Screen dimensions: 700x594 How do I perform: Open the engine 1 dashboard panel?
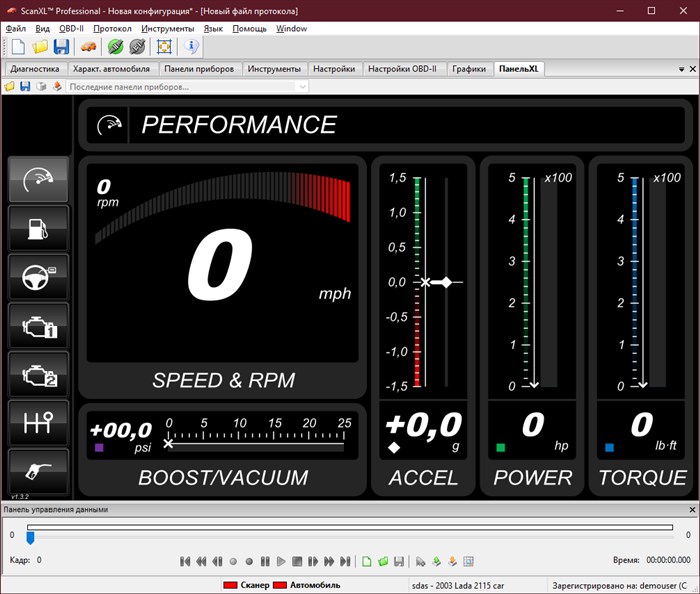(39, 326)
